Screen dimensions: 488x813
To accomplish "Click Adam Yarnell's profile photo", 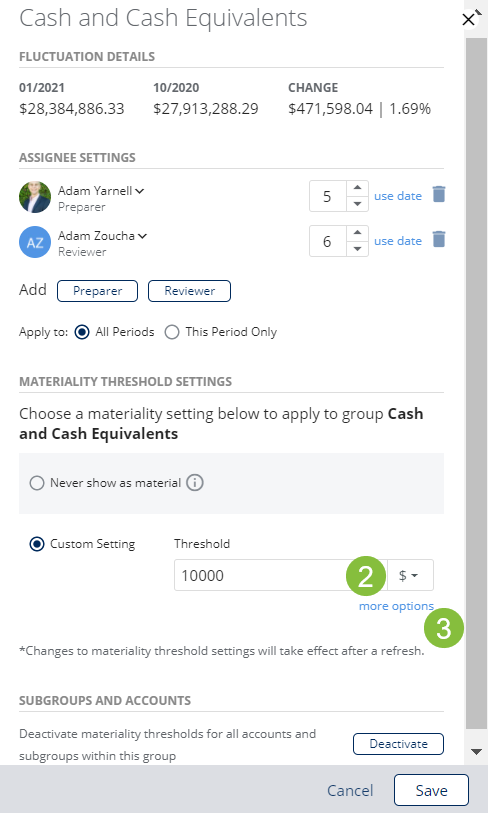I will [x=35, y=197].
